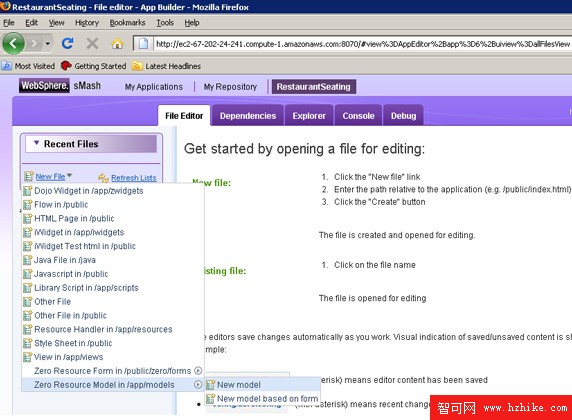This screenshot has height=420, width=572.
Task: Click the Forward navigation arrow
Action: 34,44
